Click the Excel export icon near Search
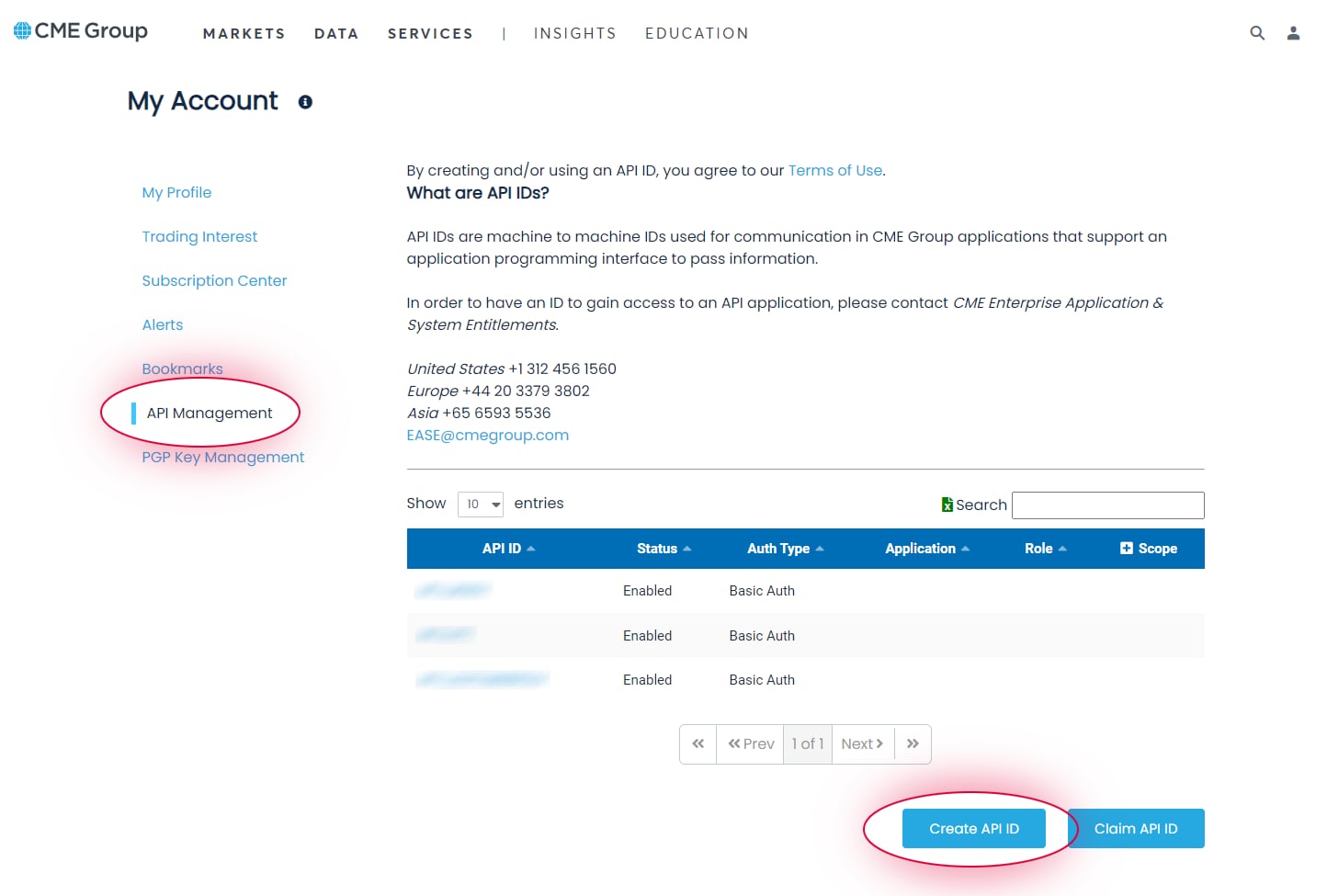Image resolution: width=1327 pixels, height=896 pixels. point(947,505)
